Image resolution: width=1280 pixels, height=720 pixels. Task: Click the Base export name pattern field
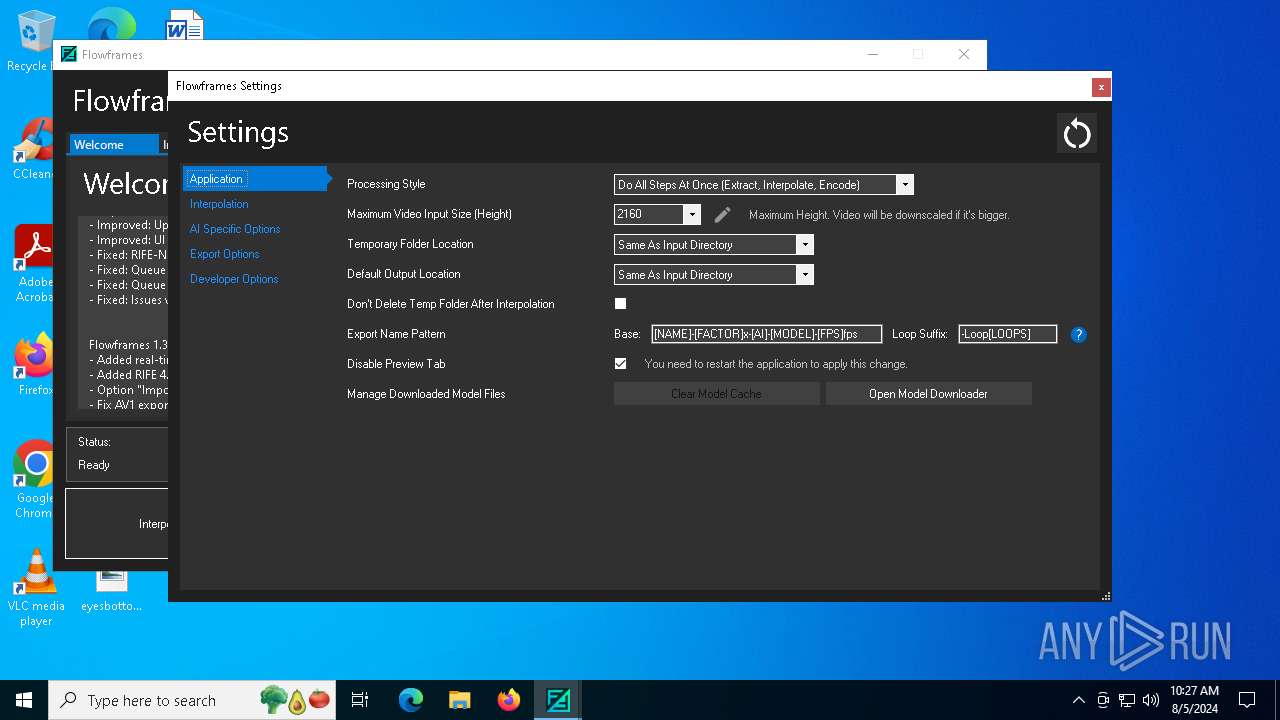tap(766, 334)
